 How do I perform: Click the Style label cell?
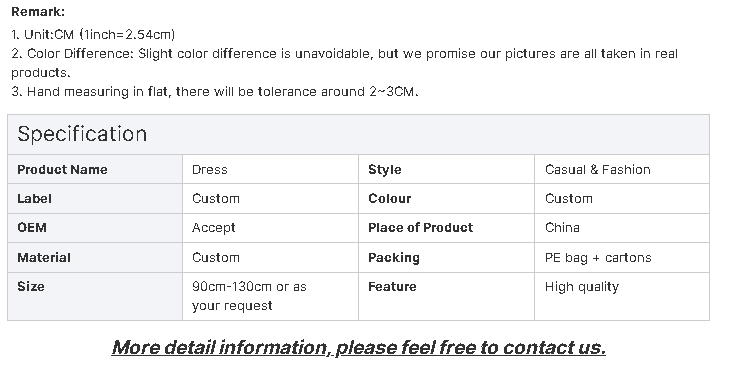tap(446, 169)
